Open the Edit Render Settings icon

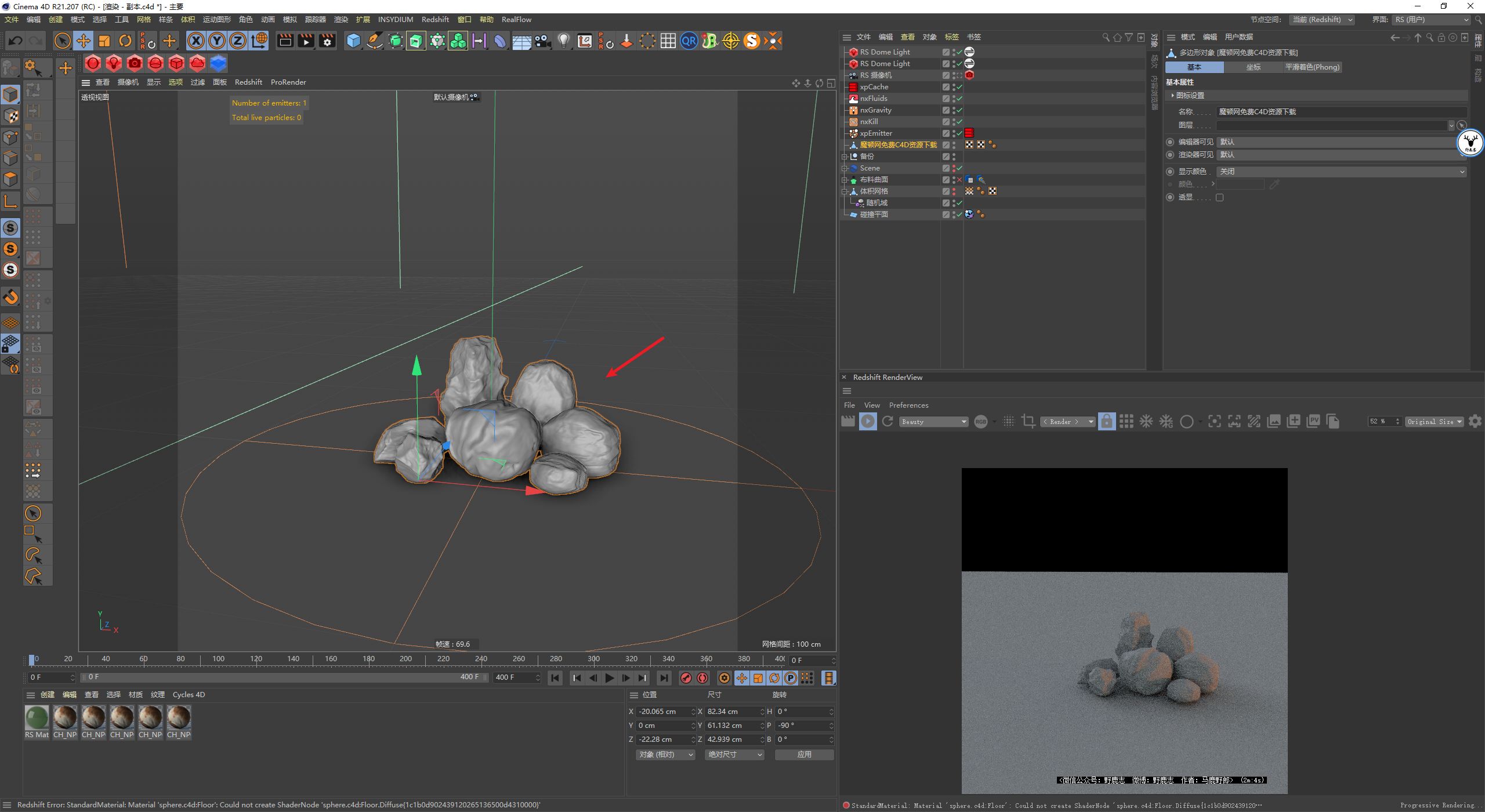[x=327, y=41]
